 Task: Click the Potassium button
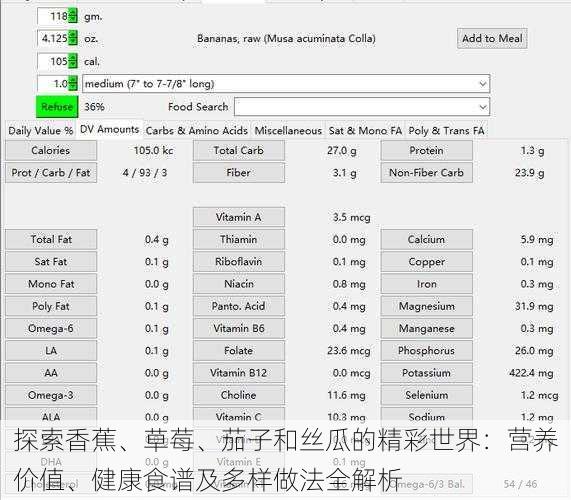[426, 373]
